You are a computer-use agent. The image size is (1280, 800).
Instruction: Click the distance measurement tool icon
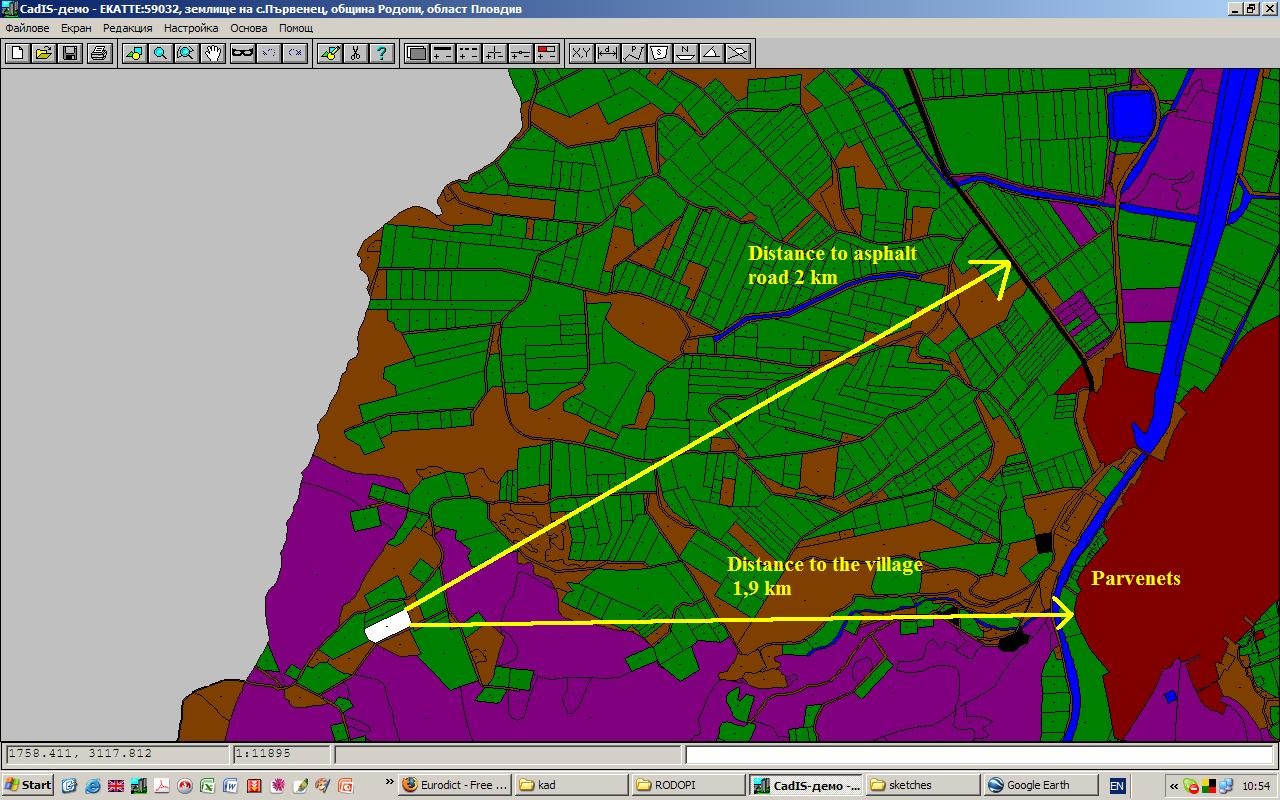tap(607, 53)
